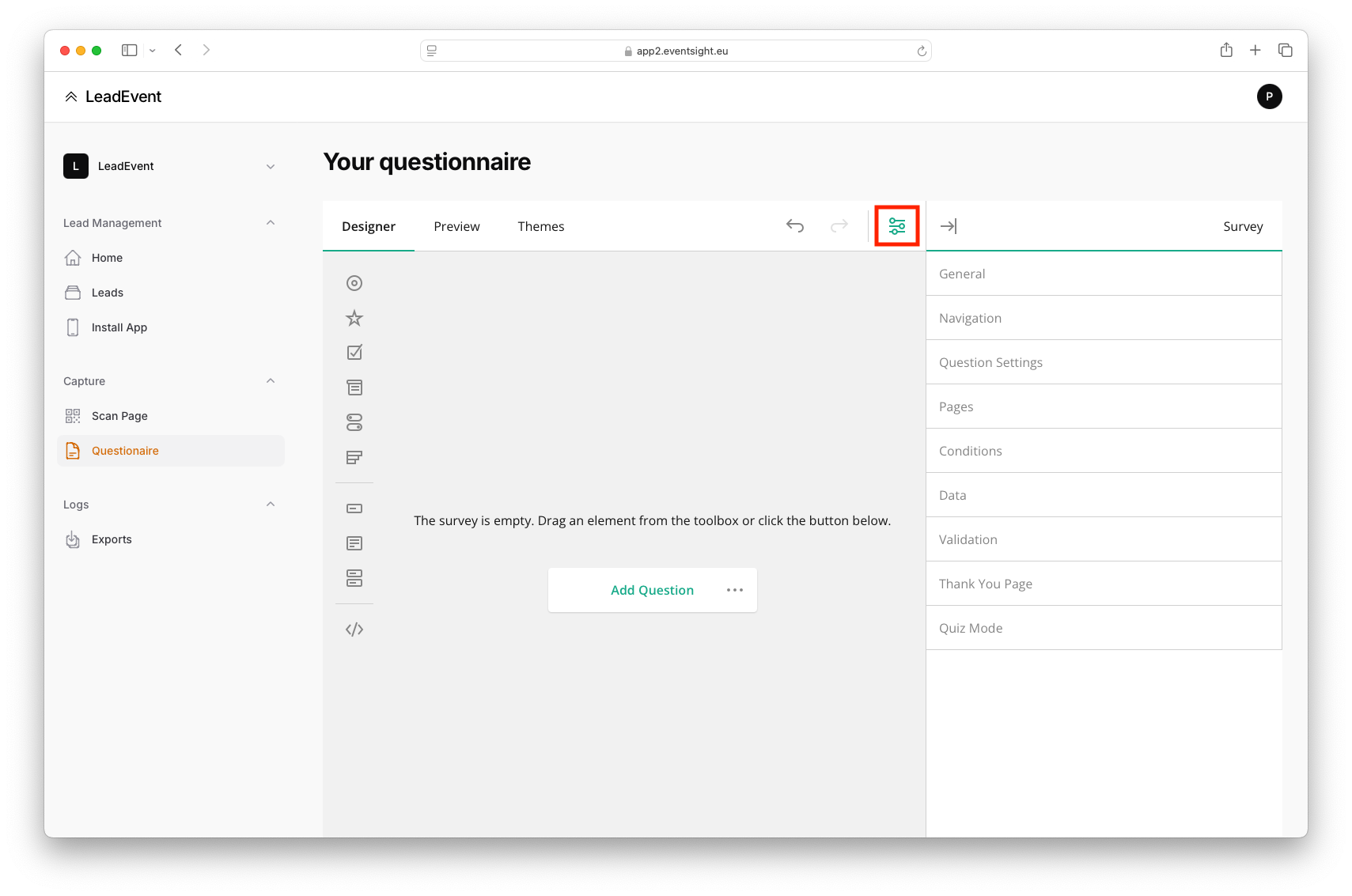Switch to the Preview tab
Screen dimensions: 1352x896
click(x=456, y=226)
